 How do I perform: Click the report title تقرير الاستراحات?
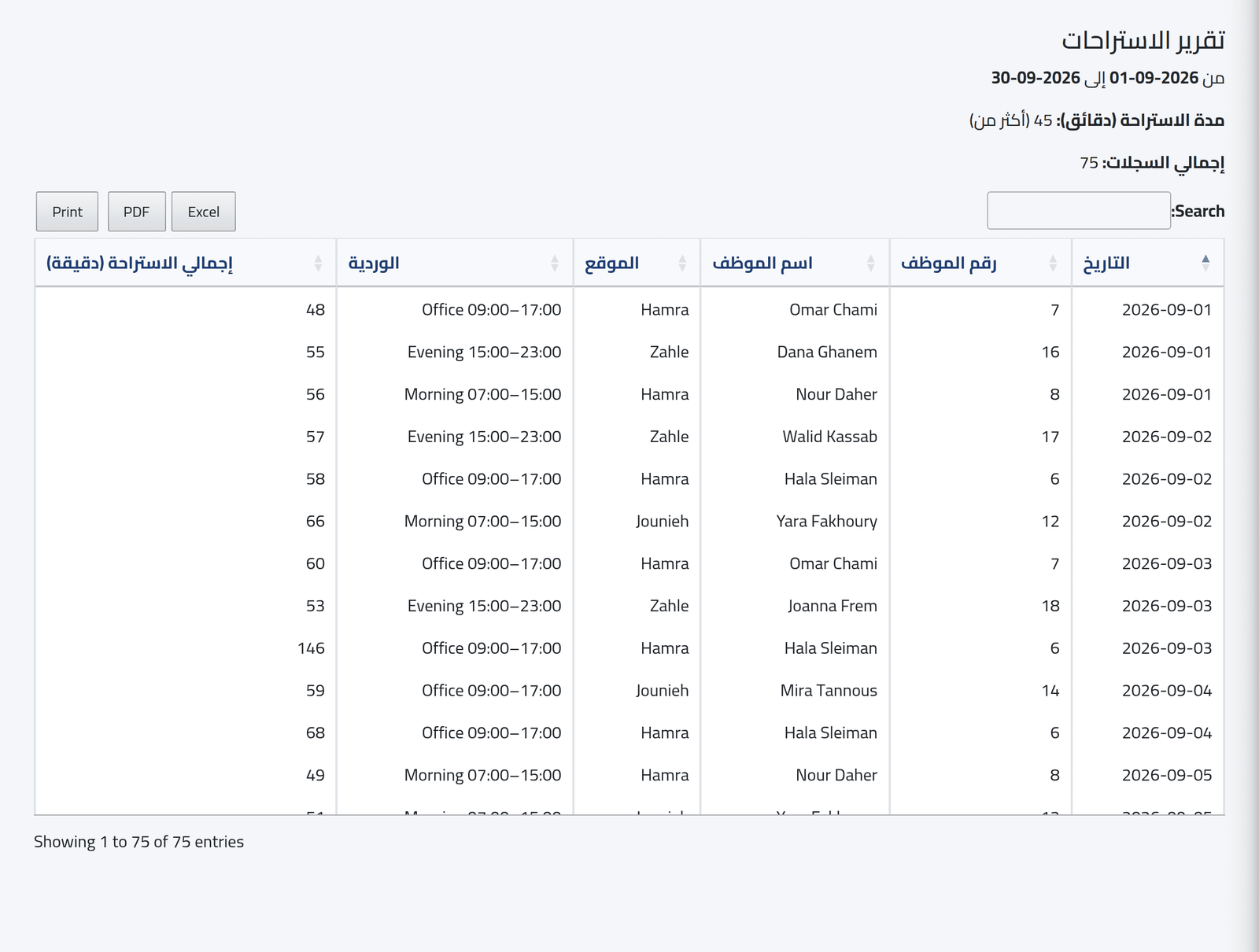tap(1143, 40)
